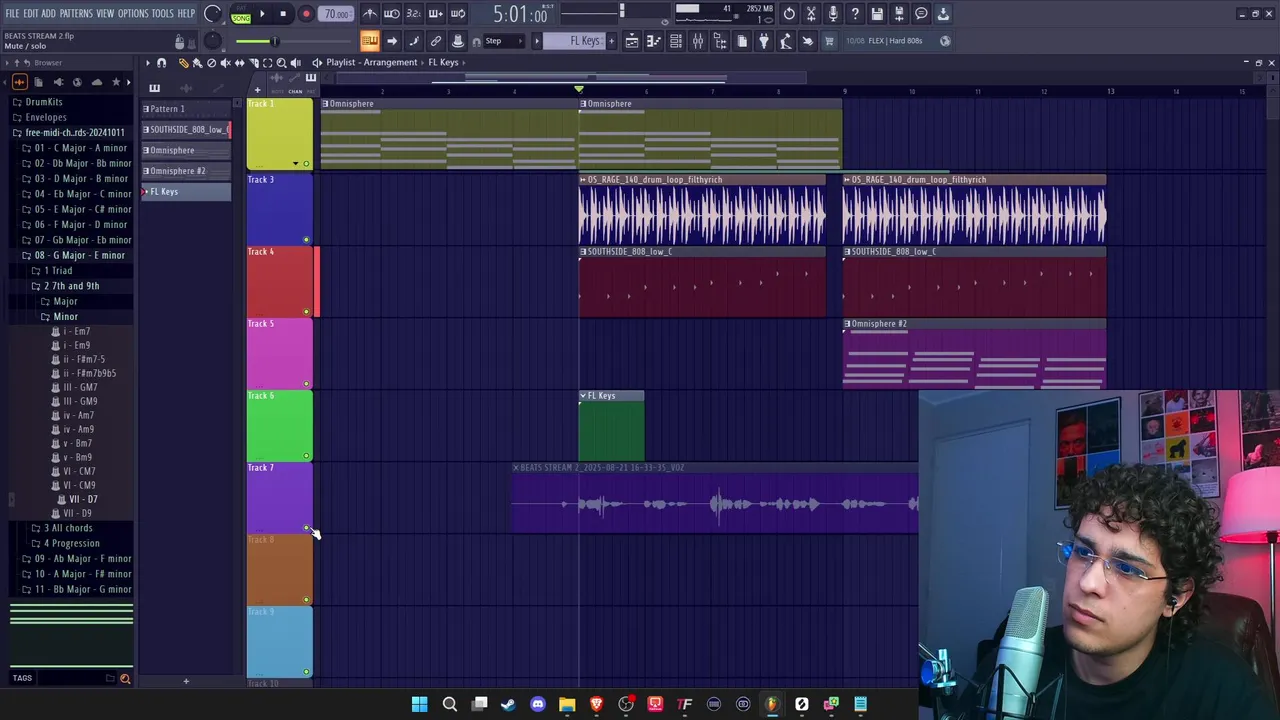This screenshot has height=720, width=1280.
Task: Open the Playlist view icon
Action: (631, 41)
